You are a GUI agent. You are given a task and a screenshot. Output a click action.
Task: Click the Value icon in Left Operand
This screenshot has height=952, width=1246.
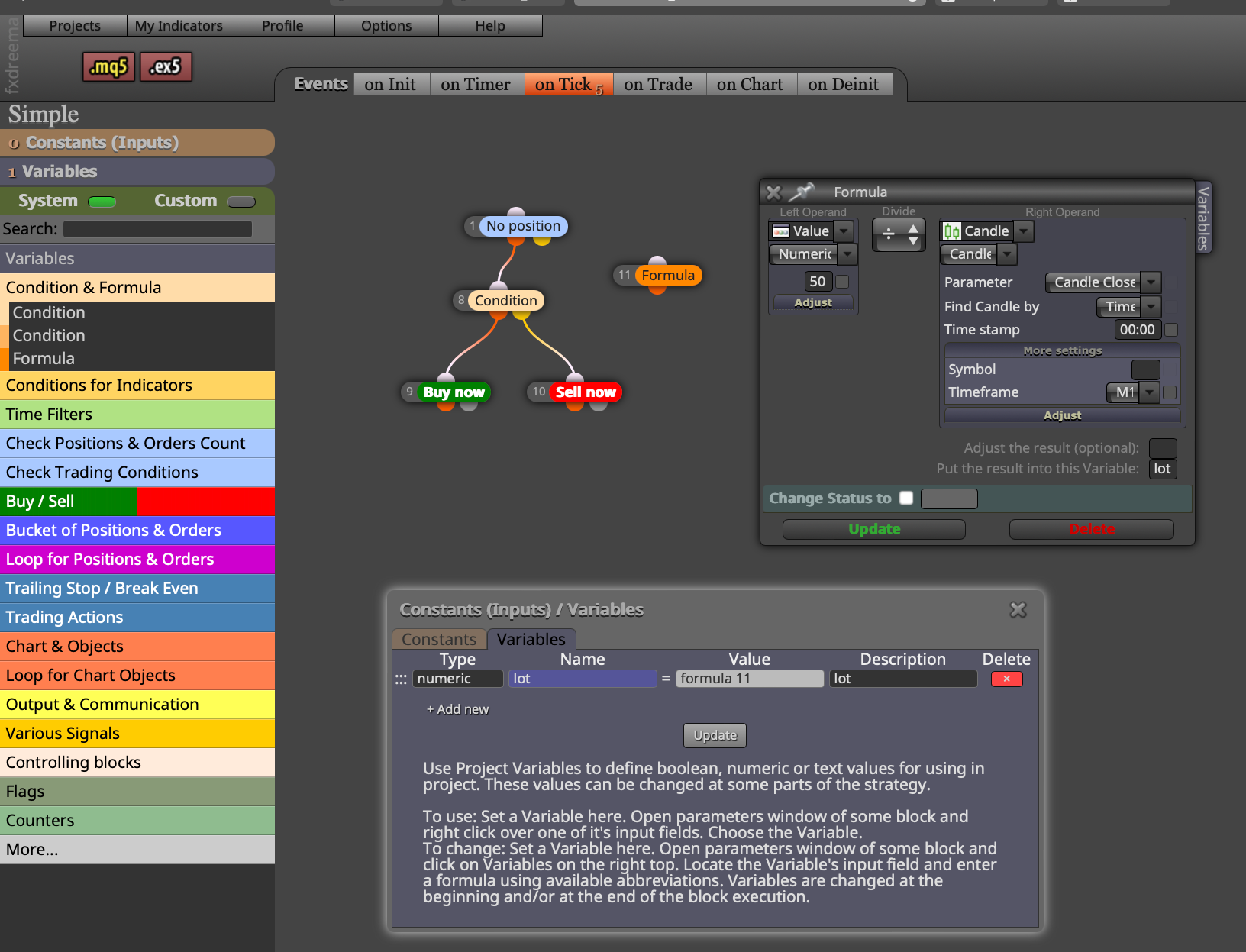781,231
